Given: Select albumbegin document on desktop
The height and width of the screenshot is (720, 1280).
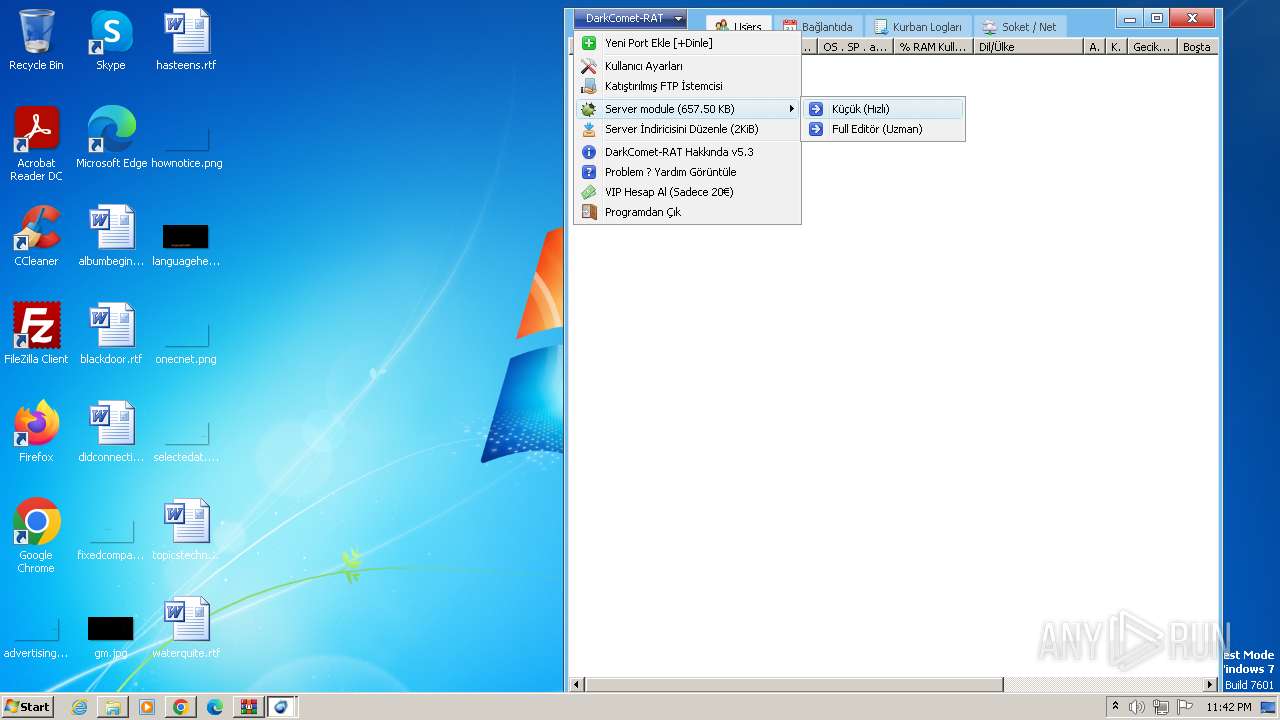Looking at the screenshot, I should (x=111, y=236).
